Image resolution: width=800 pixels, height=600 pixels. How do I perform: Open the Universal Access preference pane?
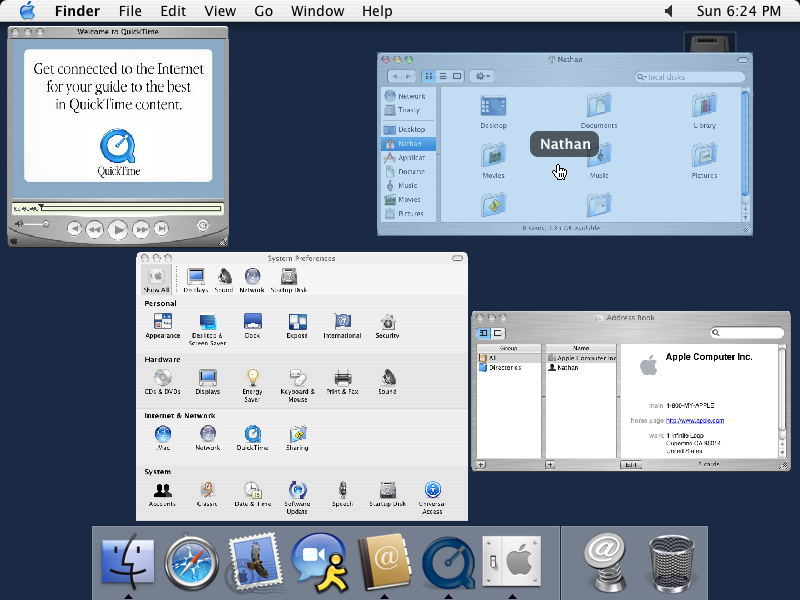pos(433,492)
